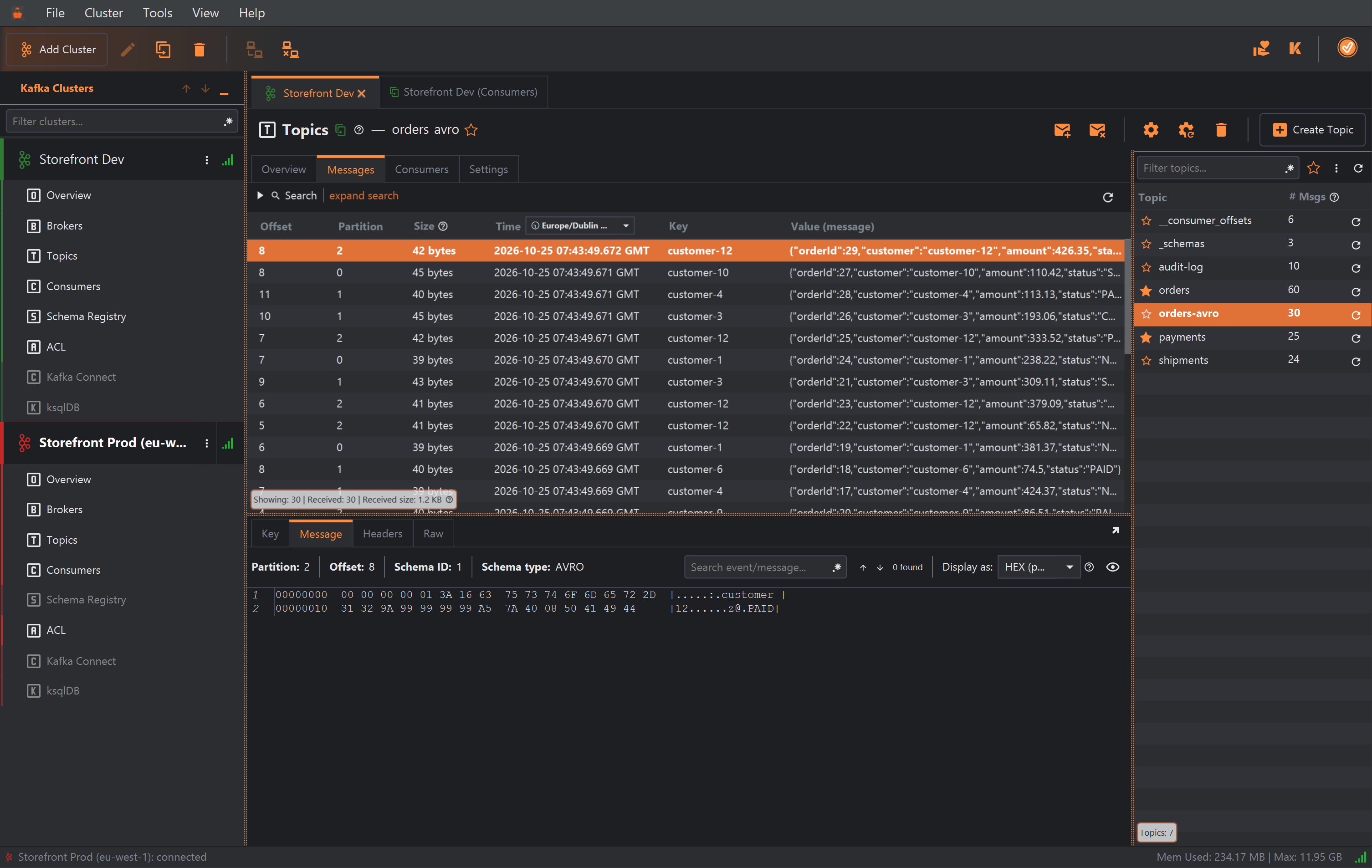Click the Kafka K icon top right
Image resolution: width=1372 pixels, height=868 pixels.
[1295, 48]
